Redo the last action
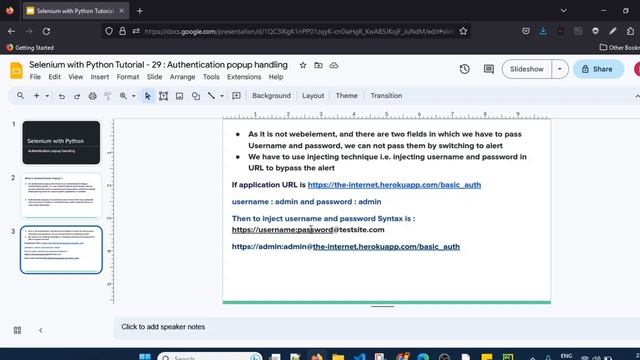Viewport: 640px width, 360px height. 77,96
